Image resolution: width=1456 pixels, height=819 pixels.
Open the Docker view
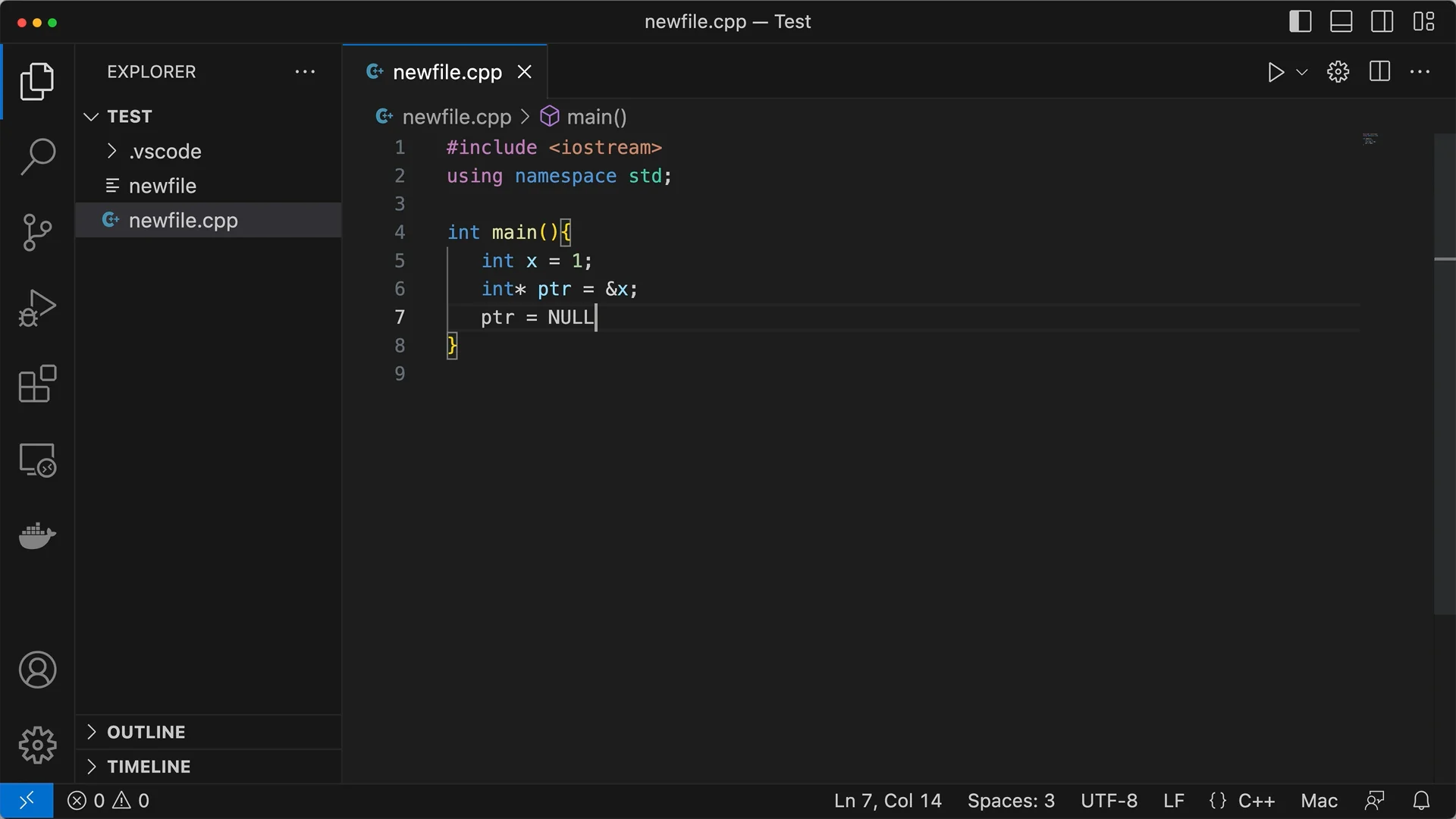pyautogui.click(x=37, y=535)
